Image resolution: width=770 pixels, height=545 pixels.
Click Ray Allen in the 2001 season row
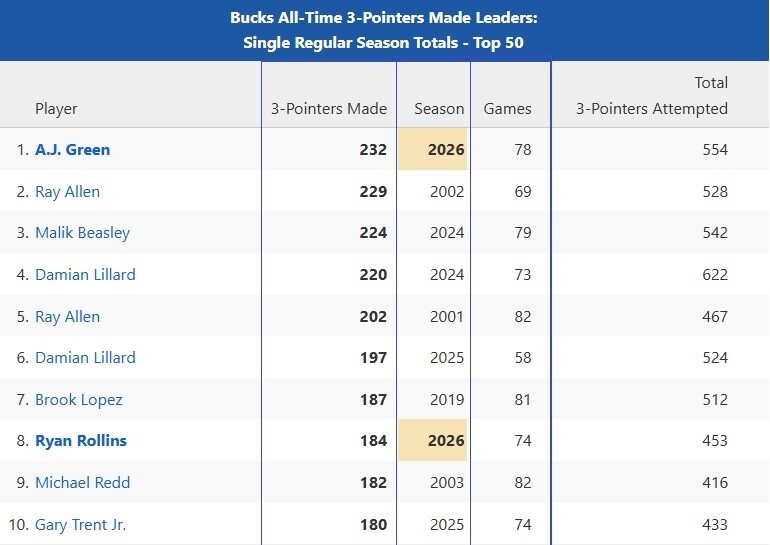point(67,317)
